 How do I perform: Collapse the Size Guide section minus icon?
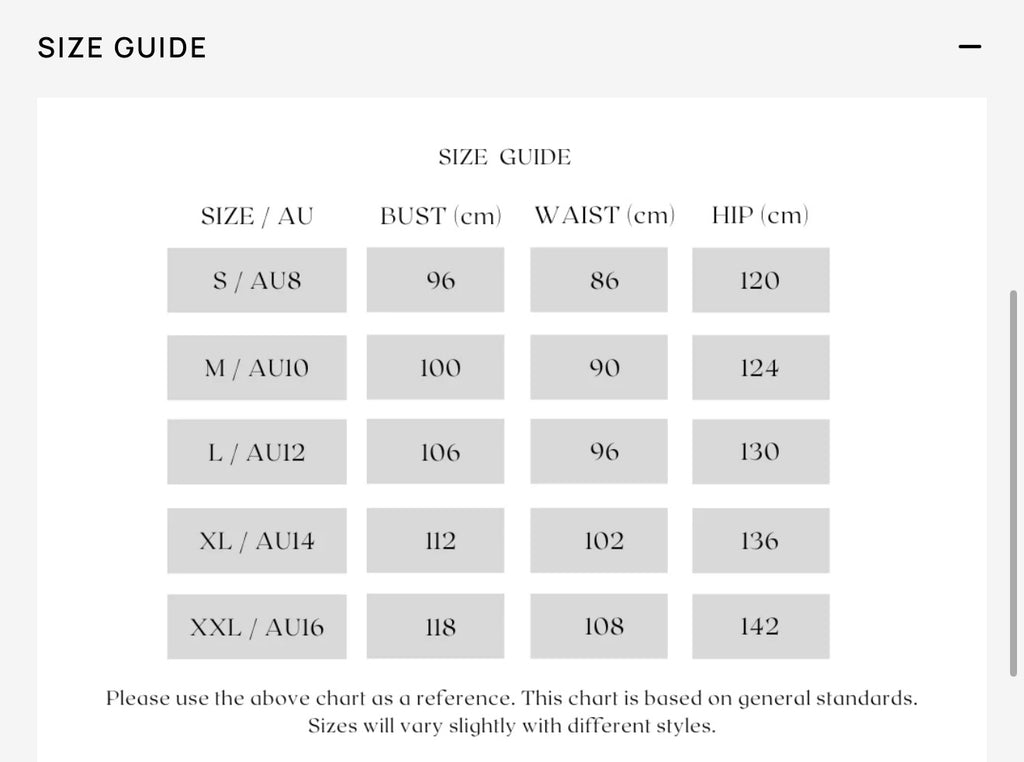point(970,46)
